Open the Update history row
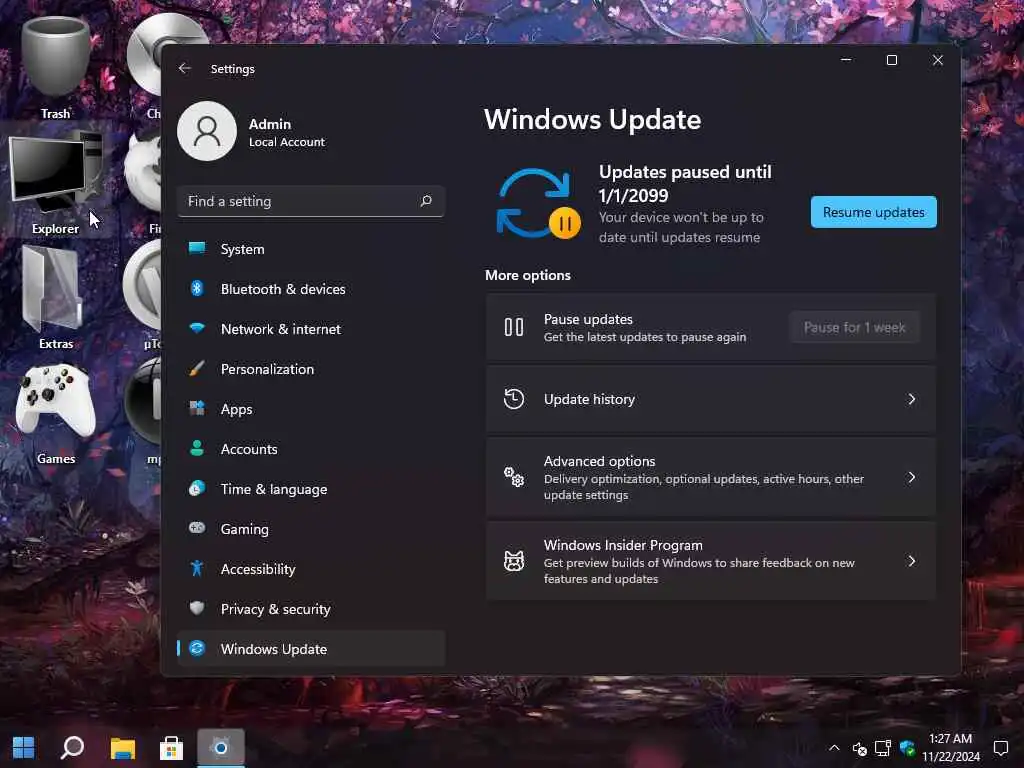Viewport: 1024px width, 768px height. pos(711,399)
